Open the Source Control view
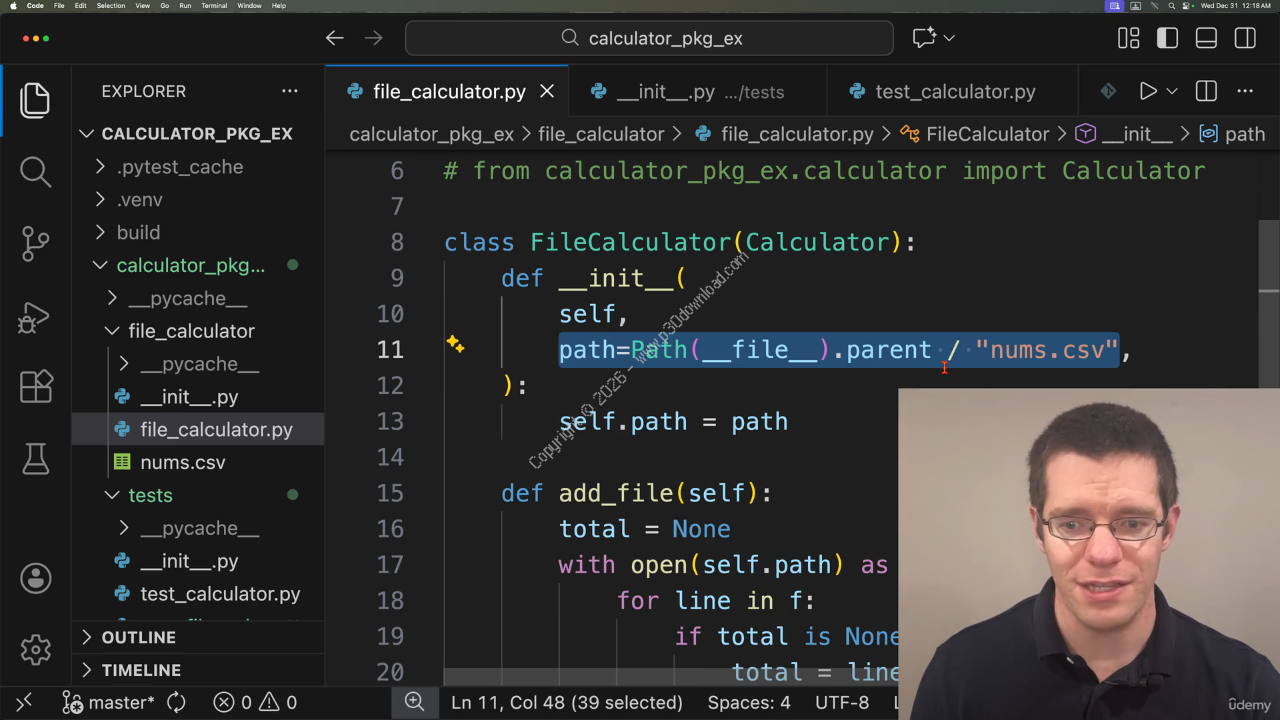This screenshot has width=1280, height=720. (x=35, y=243)
